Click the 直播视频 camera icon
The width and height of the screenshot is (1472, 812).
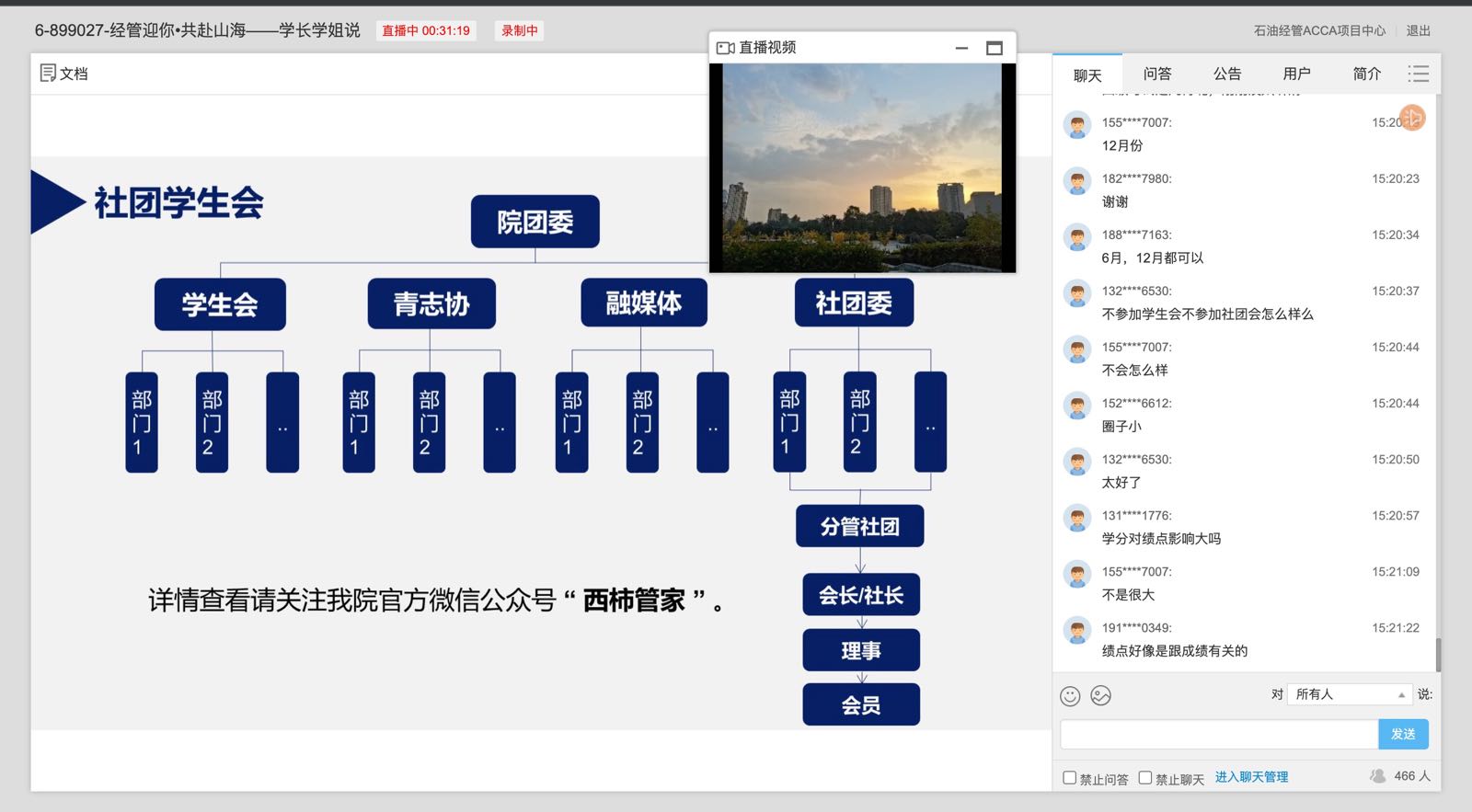coord(725,48)
